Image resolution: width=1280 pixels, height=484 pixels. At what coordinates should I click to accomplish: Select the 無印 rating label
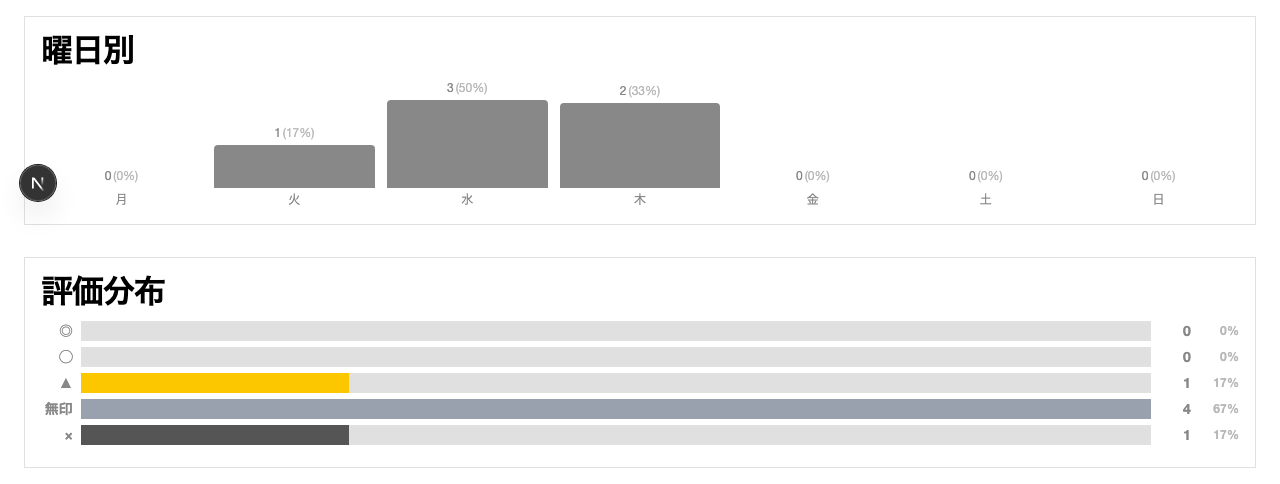point(59,409)
